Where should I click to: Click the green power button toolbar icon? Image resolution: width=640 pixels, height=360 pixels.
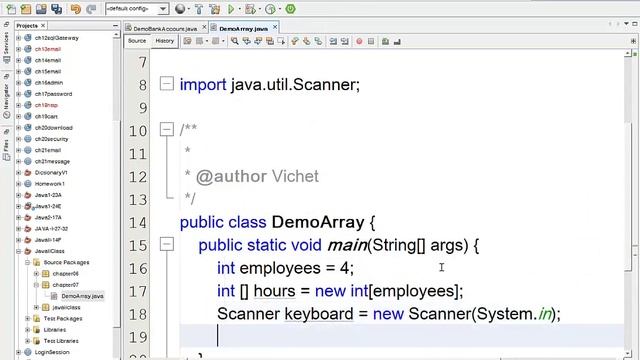click(x=290, y=9)
